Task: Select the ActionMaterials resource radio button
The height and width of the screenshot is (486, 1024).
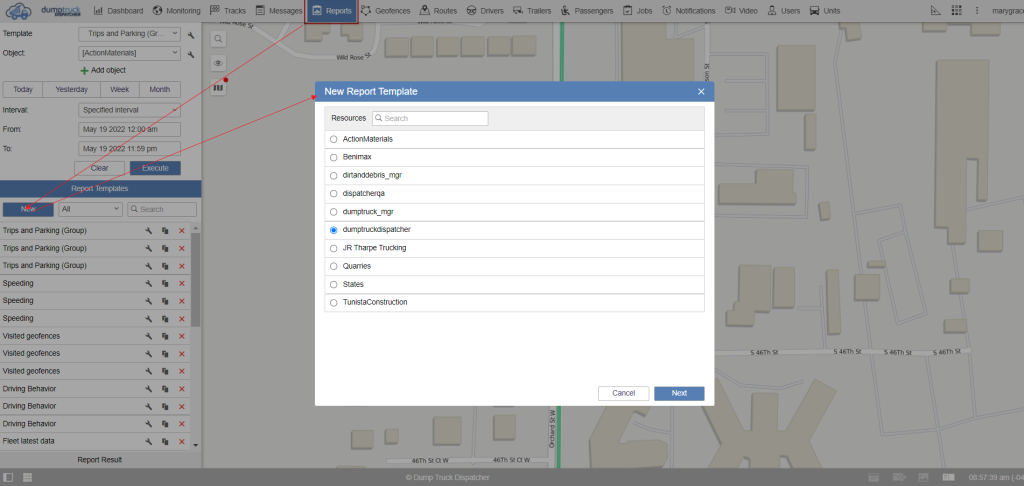Action: [333, 139]
